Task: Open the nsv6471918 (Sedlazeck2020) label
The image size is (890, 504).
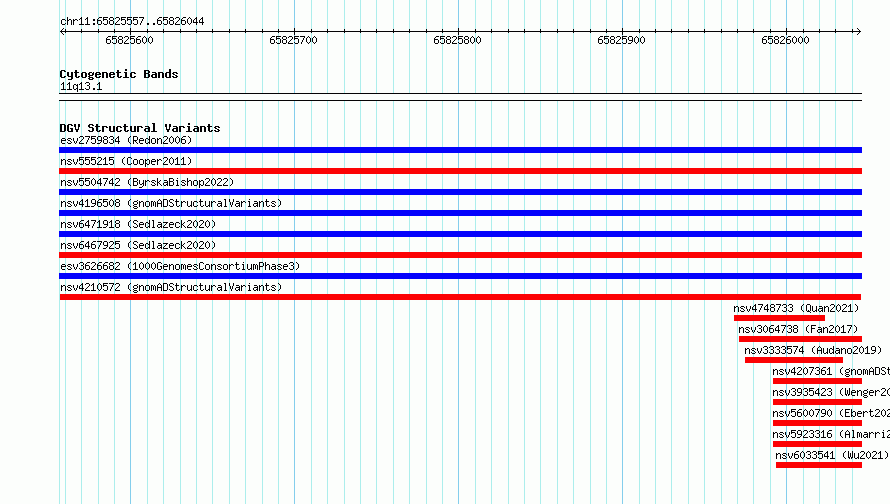Action: 138,224
